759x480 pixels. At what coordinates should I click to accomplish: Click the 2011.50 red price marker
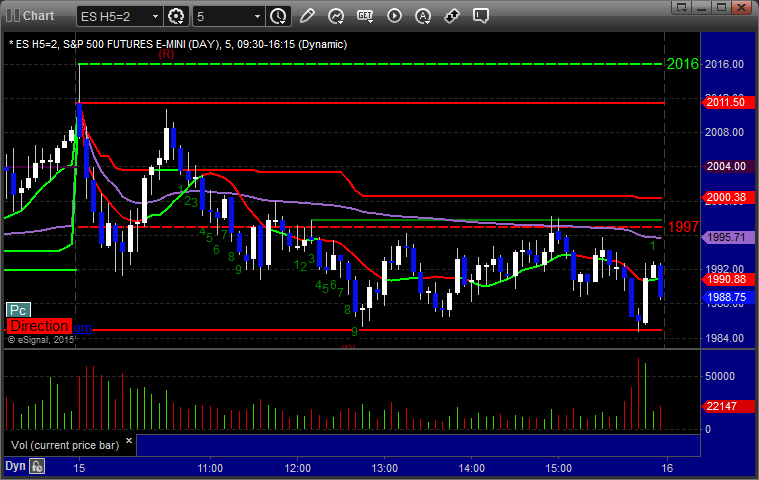click(x=728, y=103)
